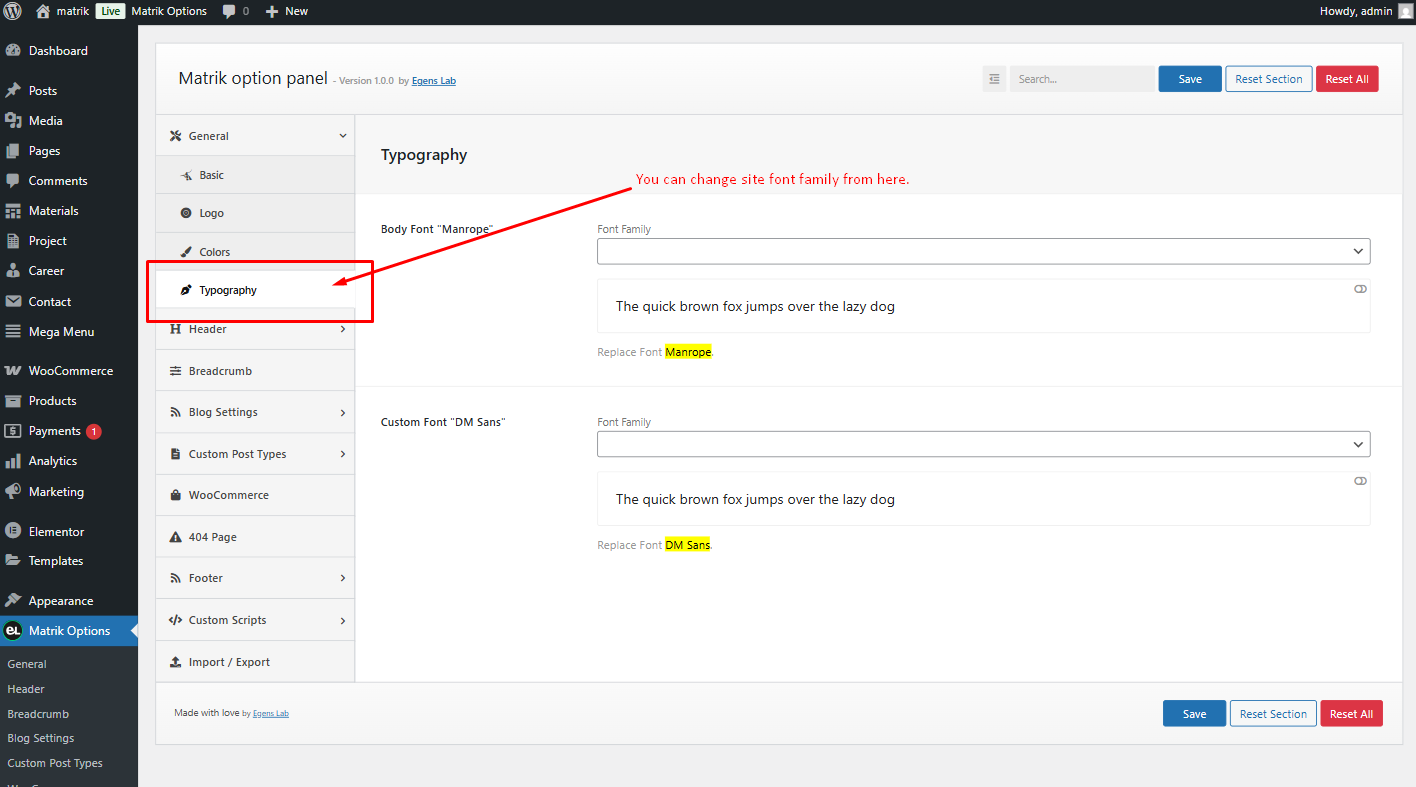Open the WooCommerce sidebar icon
Screen dimensions: 1416x787
pyautogui.click(x=13, y=370)
